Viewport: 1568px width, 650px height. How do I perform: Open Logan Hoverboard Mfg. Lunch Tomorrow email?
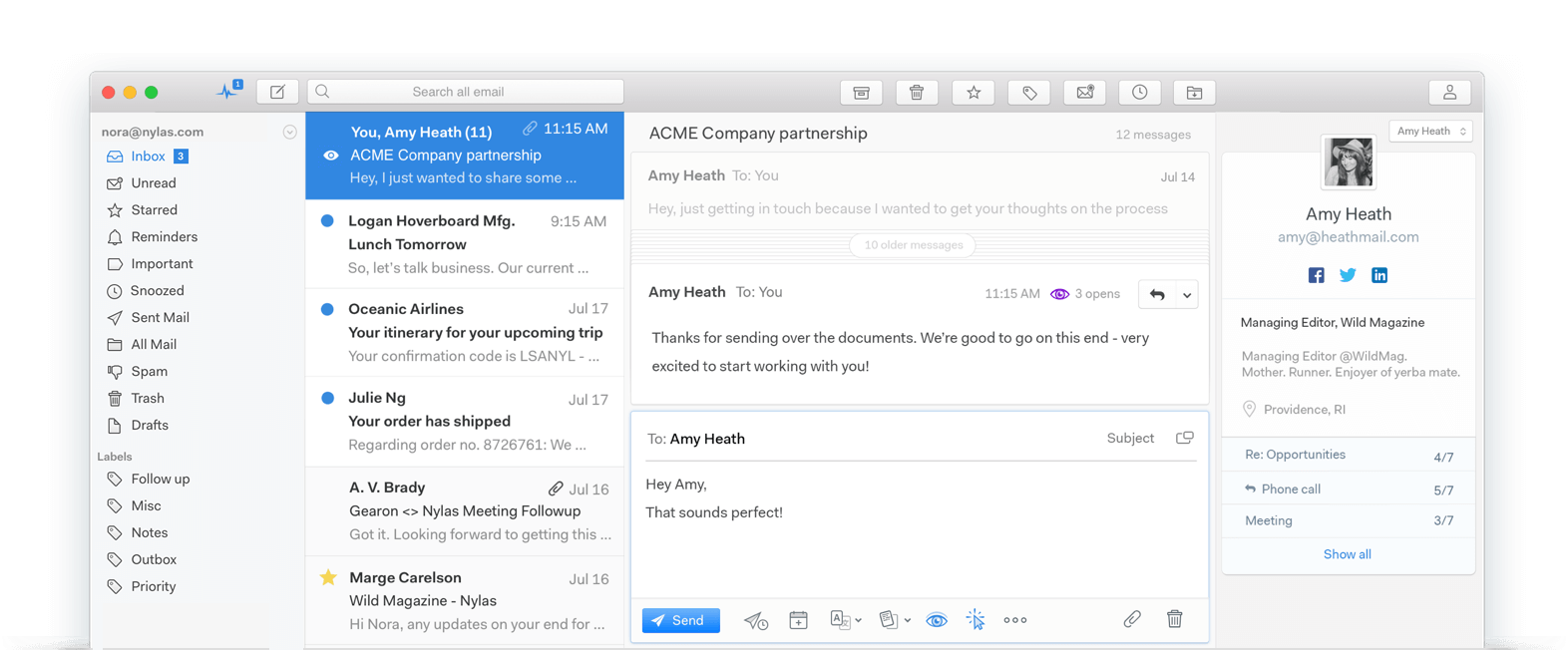(465, 244)
